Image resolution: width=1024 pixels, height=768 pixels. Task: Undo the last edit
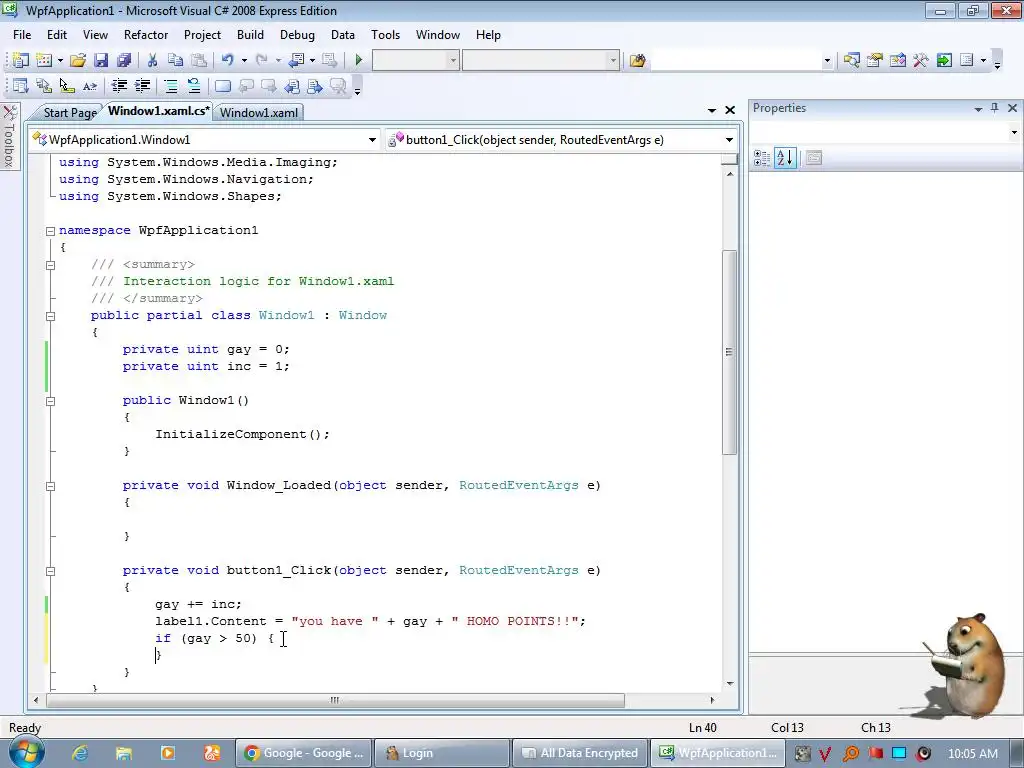(227, 60)
